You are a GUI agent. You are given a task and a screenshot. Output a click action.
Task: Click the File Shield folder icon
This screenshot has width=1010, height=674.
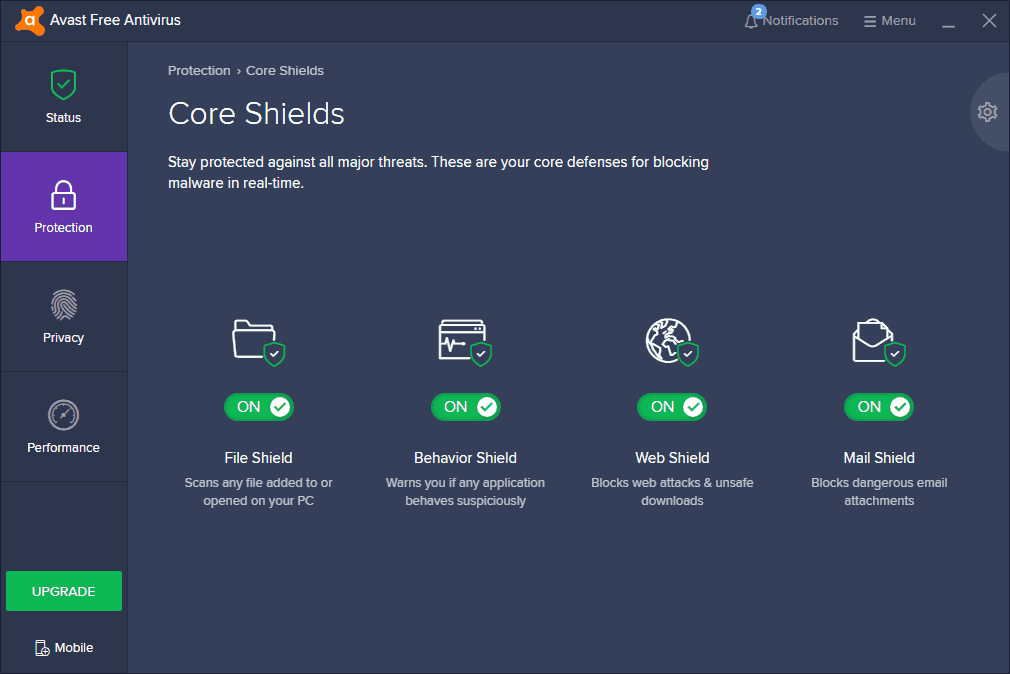(258, 340)
